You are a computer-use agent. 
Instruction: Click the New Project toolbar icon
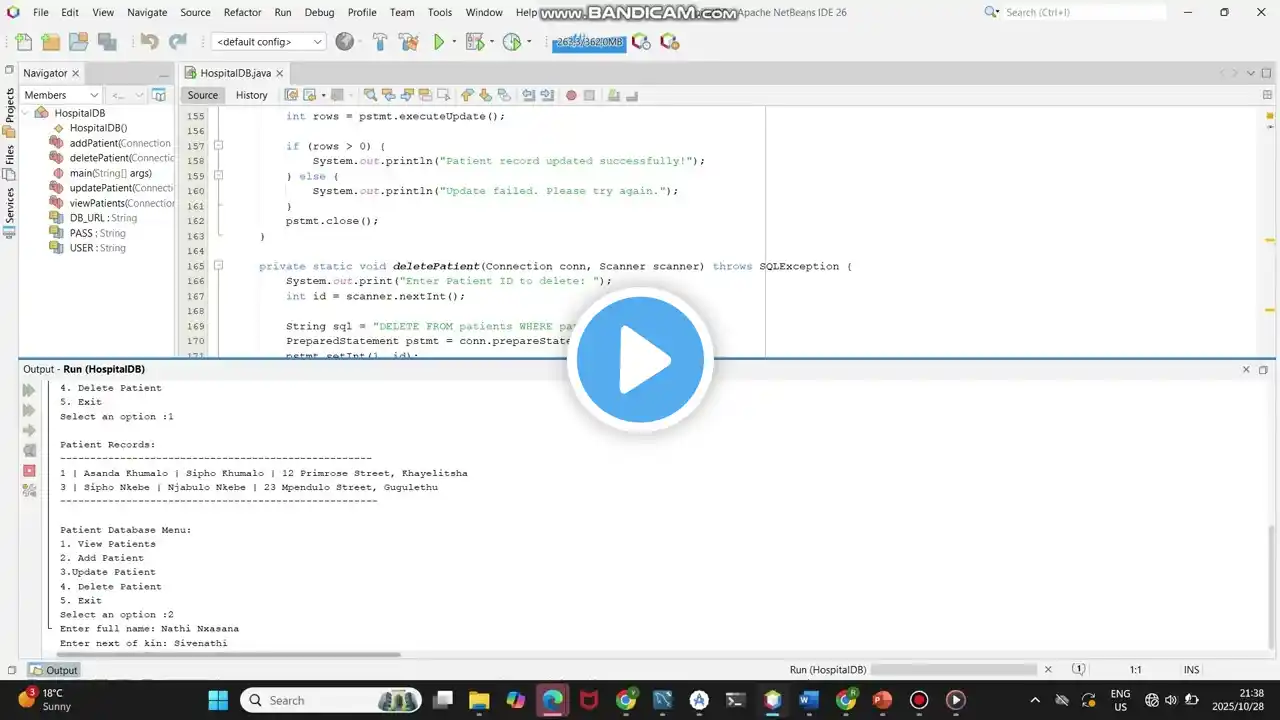[50, 42]
